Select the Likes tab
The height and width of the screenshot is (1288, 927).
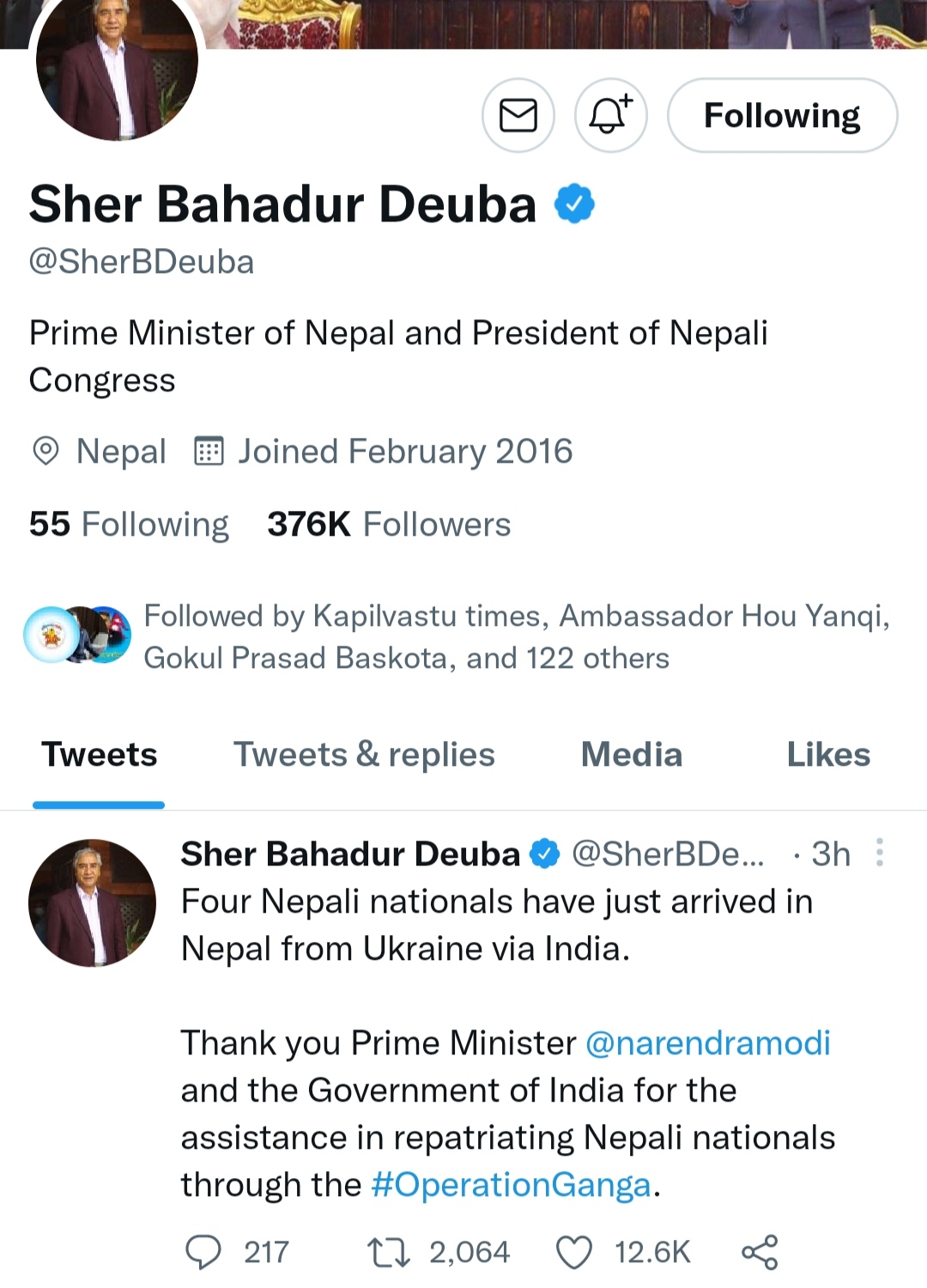[x=828, y=755]
